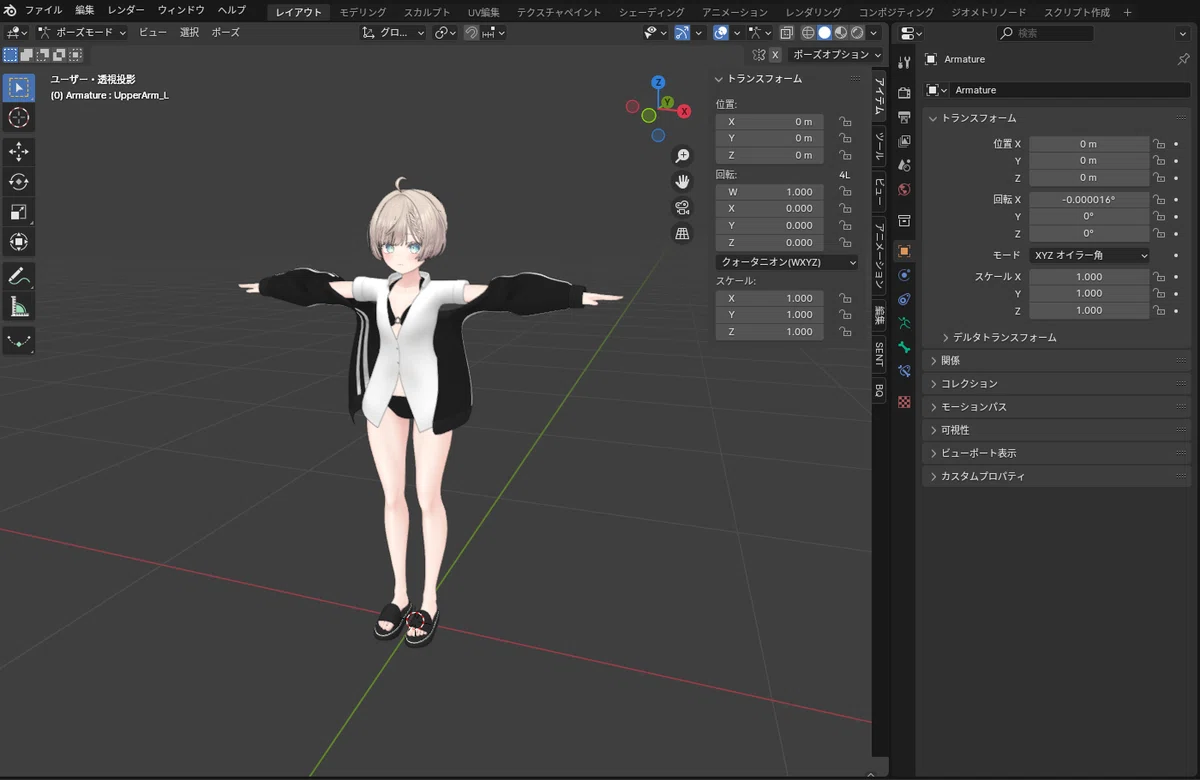The image size is (1200, 780).
Task: Click the Armature object name field
Action: (x=1069, y=90)
